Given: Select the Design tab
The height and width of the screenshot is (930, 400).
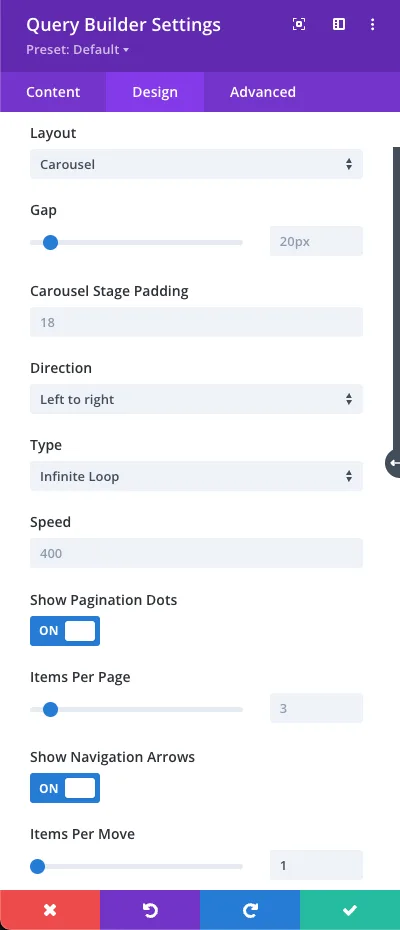Looking at the screenshot, I should pos(155,92).
